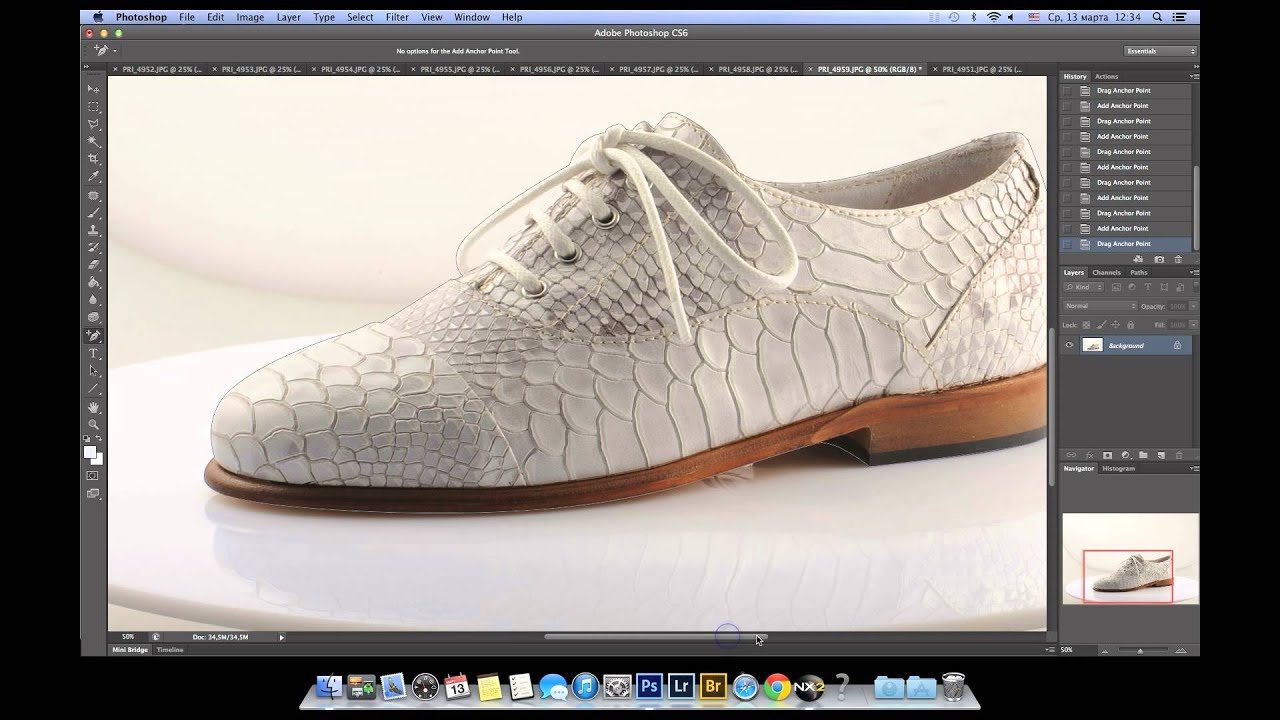Select the Healing Brush tool
Screen dimensions: 1280x720
click(94, 195)
